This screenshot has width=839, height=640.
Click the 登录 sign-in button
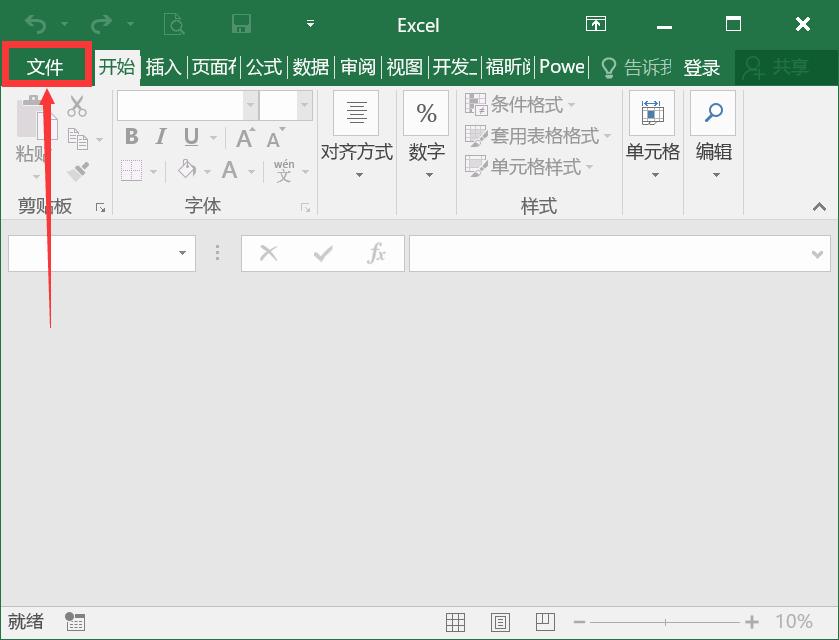coord(701,67)
